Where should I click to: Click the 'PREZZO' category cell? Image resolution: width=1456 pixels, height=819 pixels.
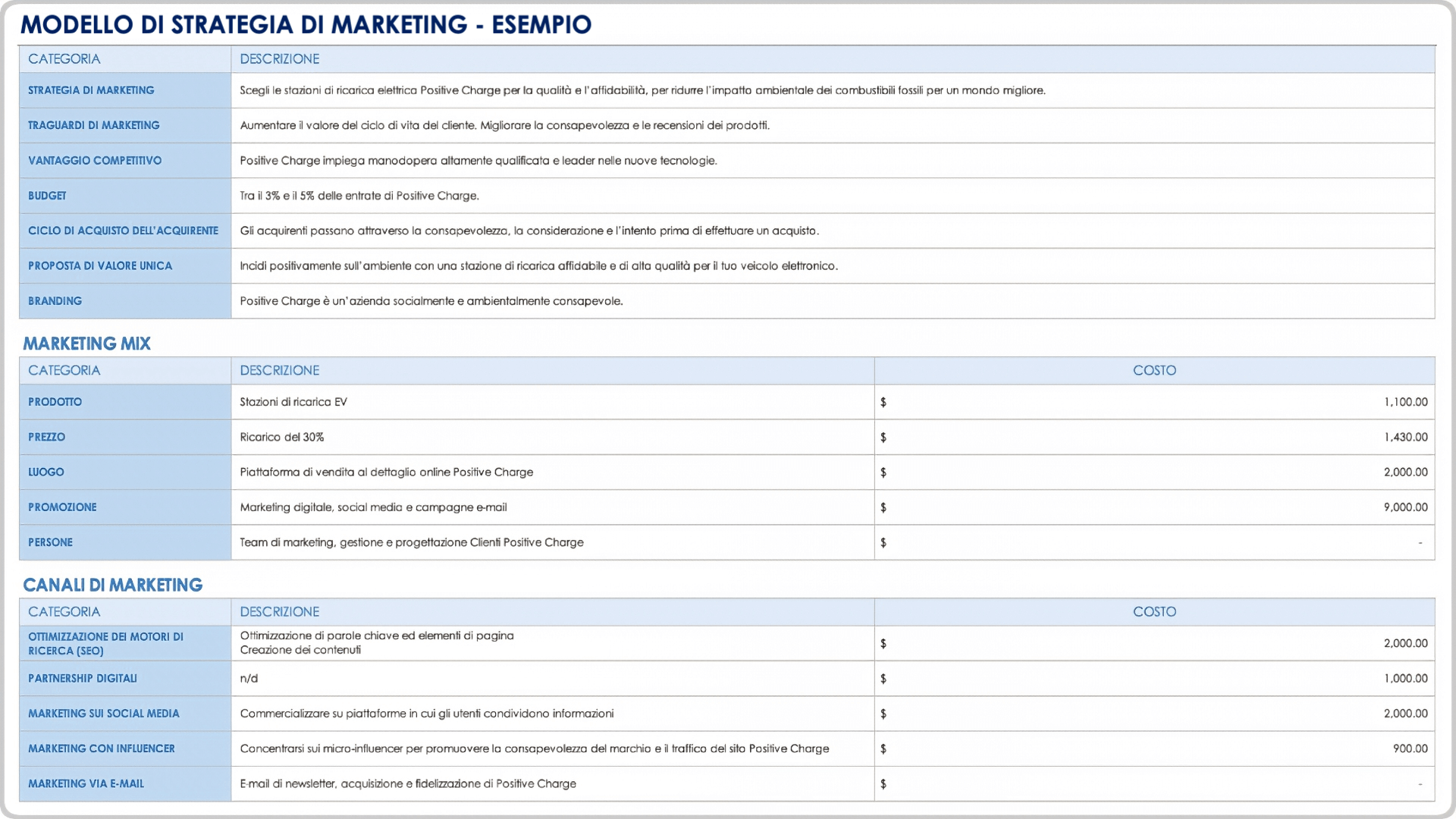(x=125, y=437)
